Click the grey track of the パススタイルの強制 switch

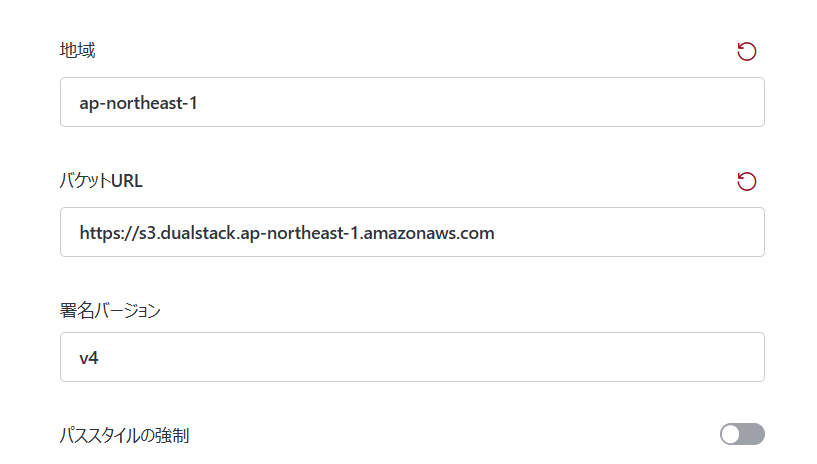753,434
